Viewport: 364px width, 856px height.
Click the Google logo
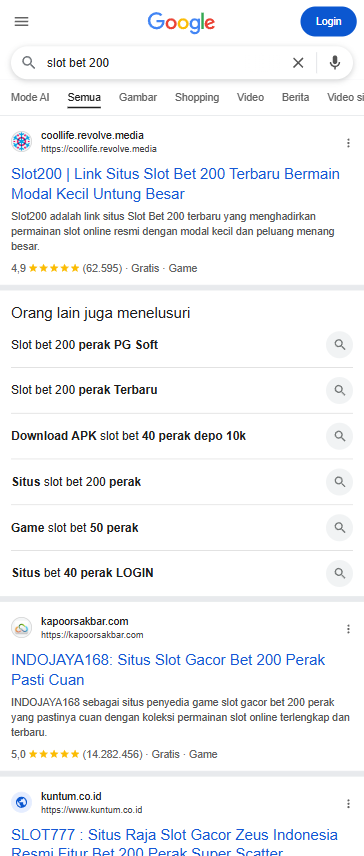(181, 22)
